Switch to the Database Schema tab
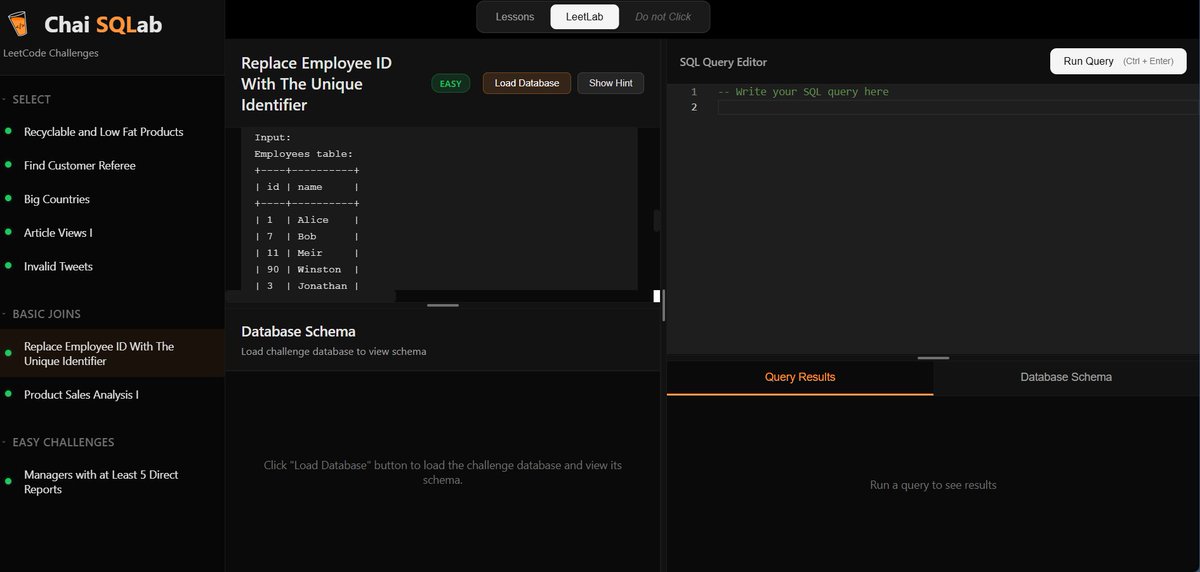The width and height of the screenshot is (1200, 572). tap(1066, 377)
